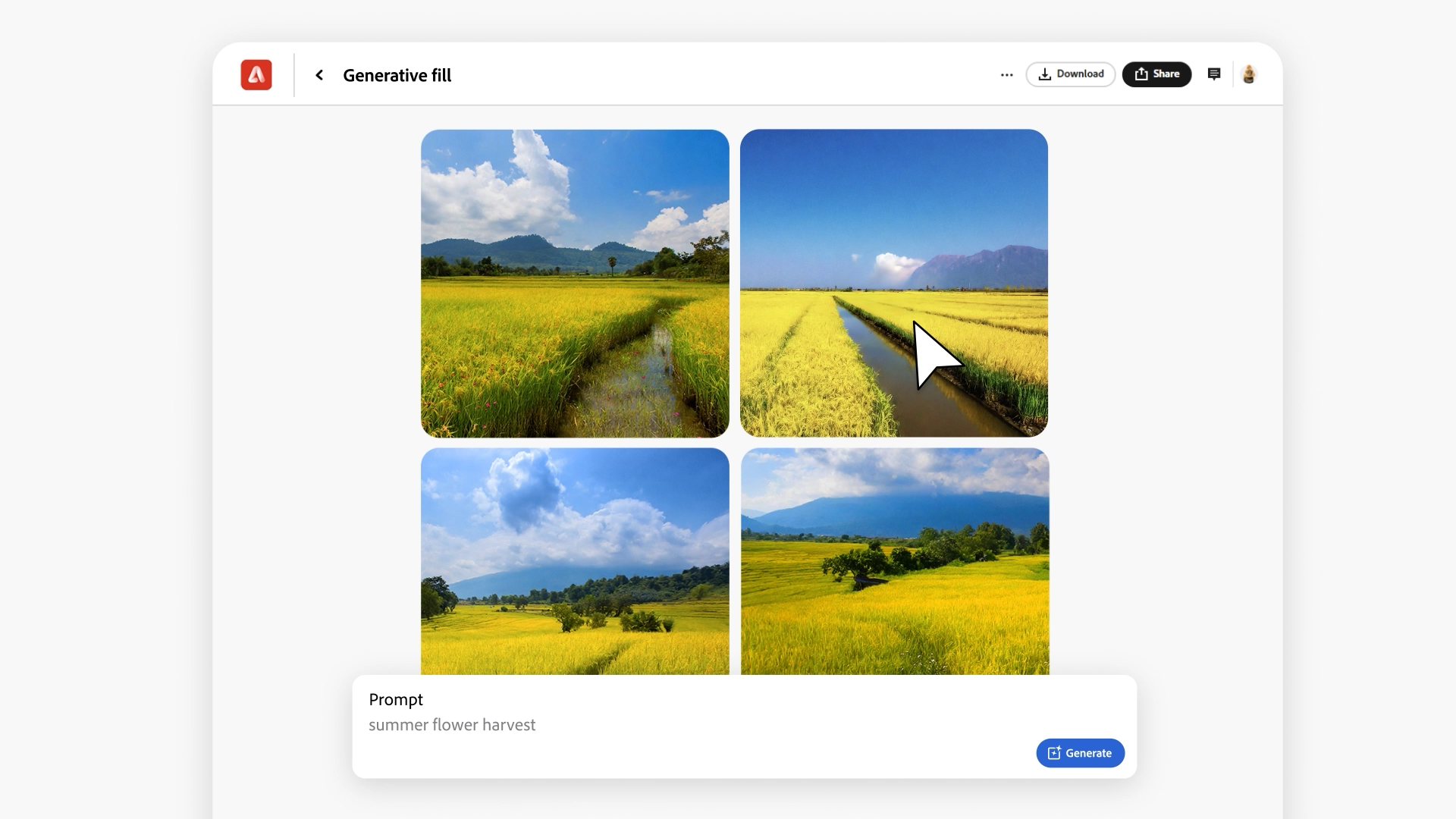Select the bottom-left image with big clouds

point(575,561)
